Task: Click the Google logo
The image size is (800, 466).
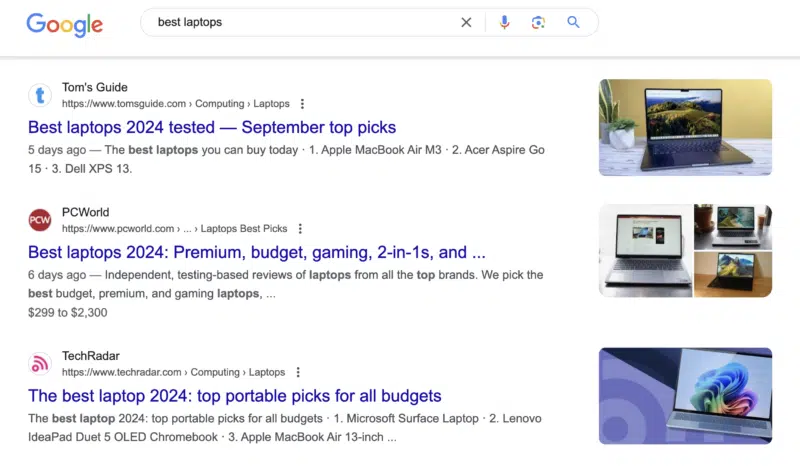Action: click(64, 23)
